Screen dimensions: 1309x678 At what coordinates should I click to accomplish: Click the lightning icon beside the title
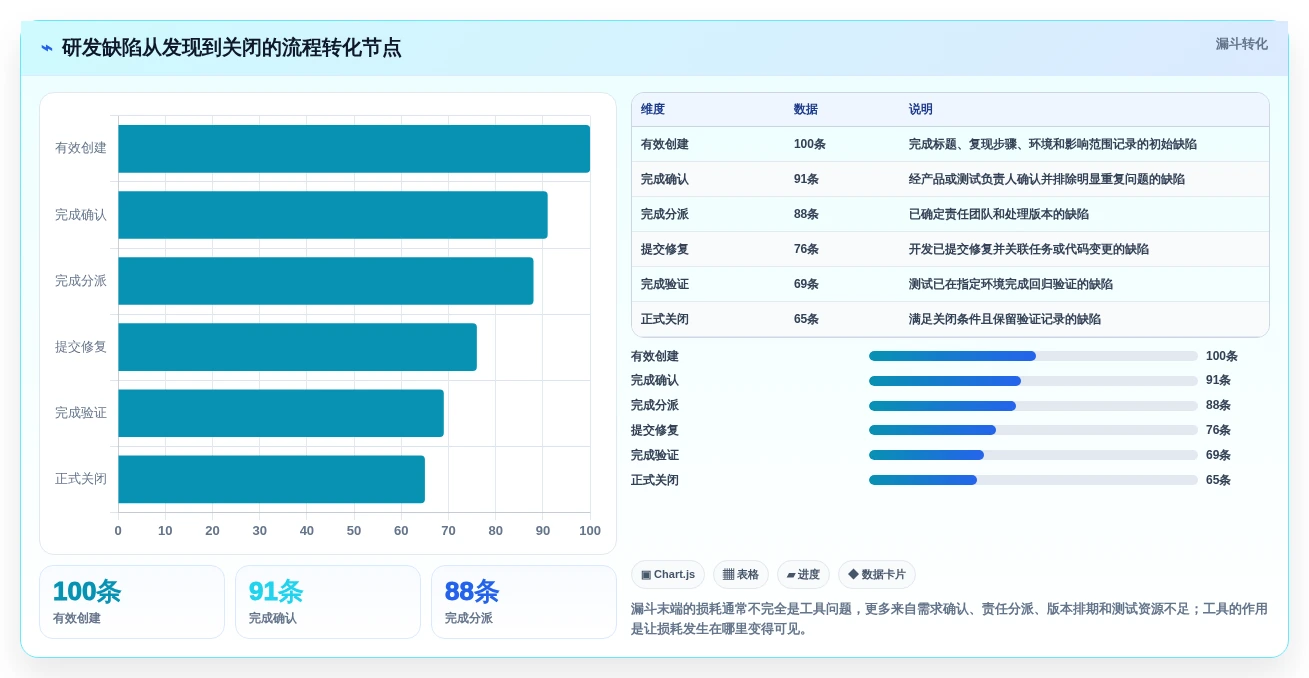tap(47, 48)
